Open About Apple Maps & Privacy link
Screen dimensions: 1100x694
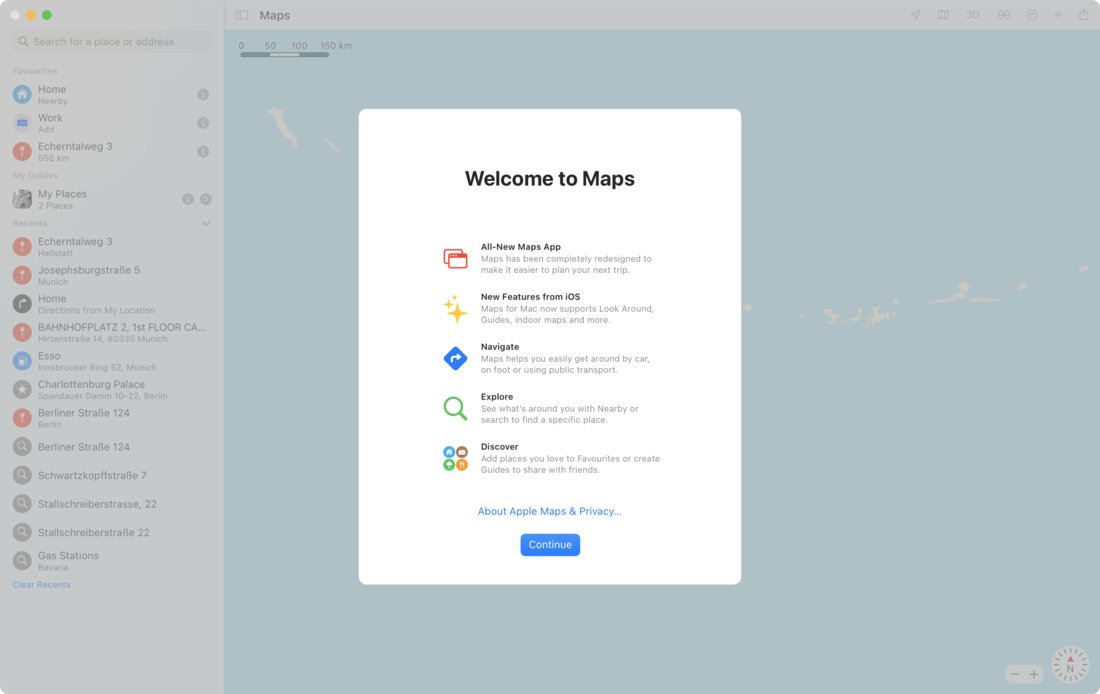[x=549, y=511]
